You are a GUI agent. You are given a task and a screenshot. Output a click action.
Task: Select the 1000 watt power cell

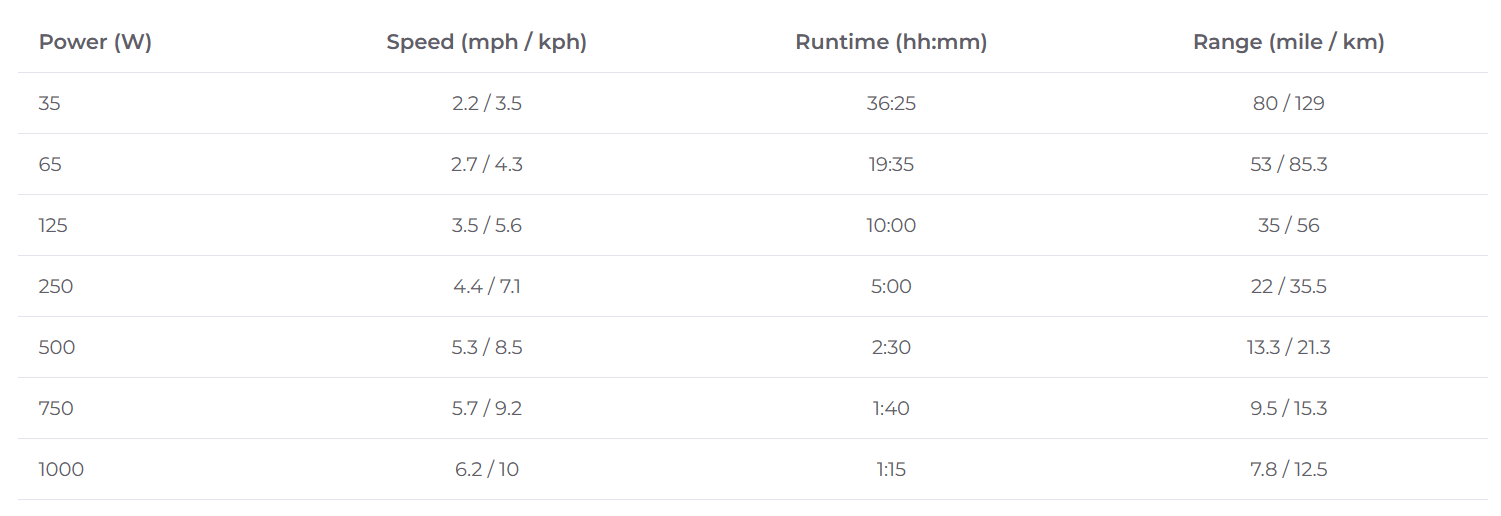[x=61, y=469]
